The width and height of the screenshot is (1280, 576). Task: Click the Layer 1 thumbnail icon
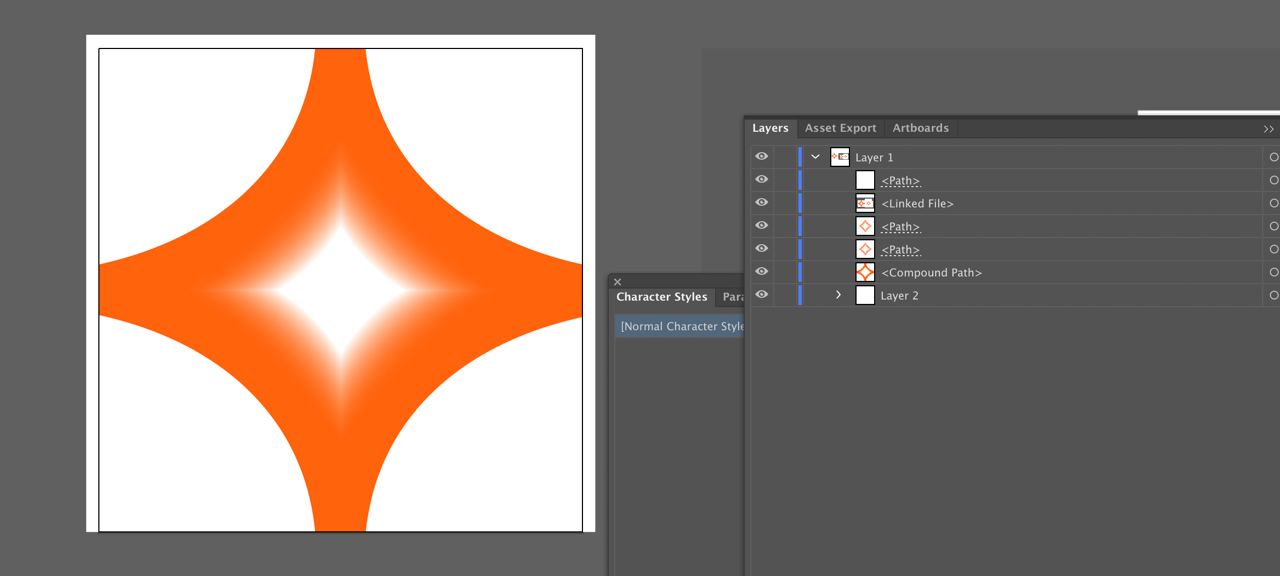(x=840, y=157)
